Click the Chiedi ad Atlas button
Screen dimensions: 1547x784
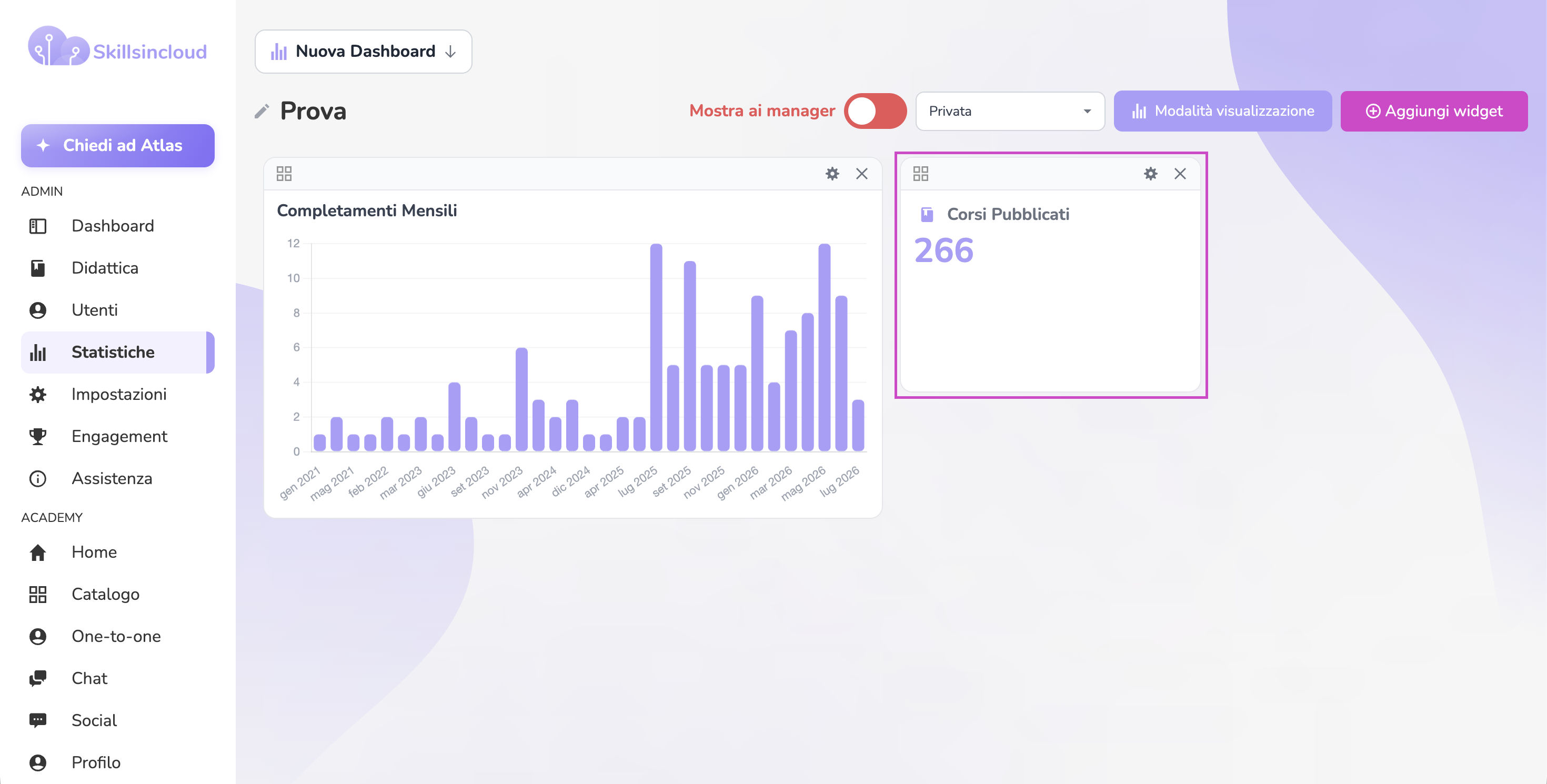tap(118, 145)
